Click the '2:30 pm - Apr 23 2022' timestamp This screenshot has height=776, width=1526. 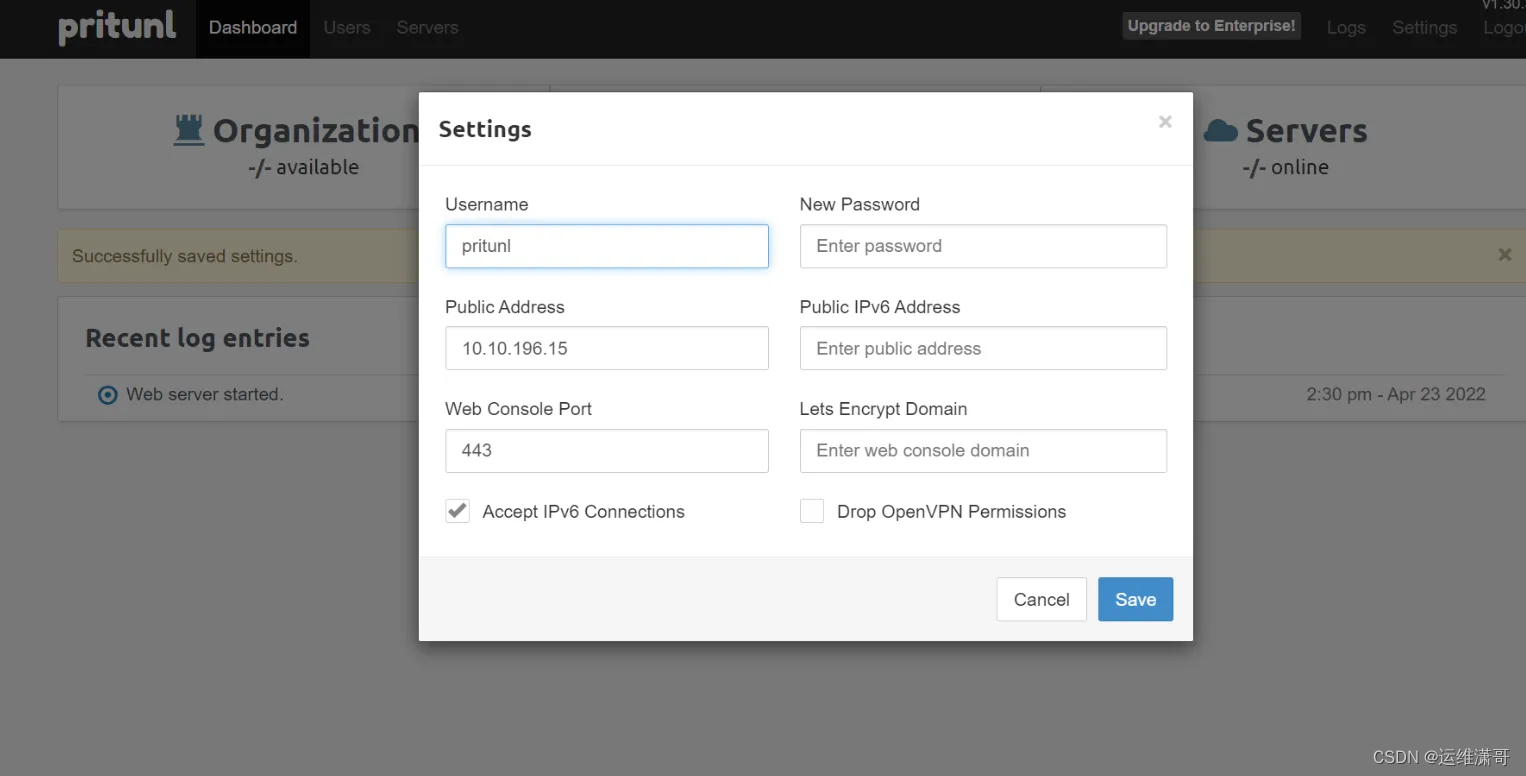point(1396,394)
